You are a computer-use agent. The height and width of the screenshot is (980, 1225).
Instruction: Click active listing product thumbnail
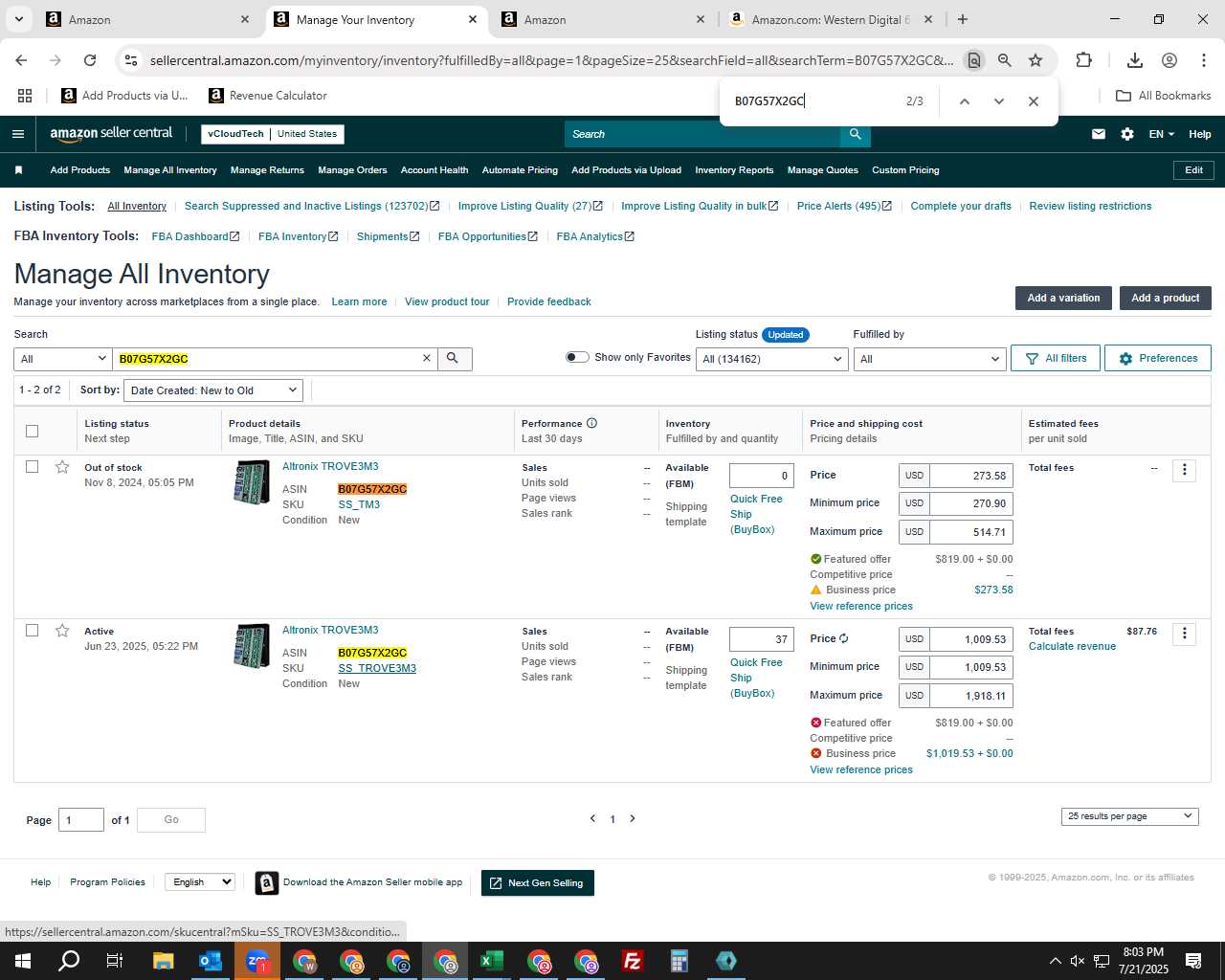pos(252,646)
